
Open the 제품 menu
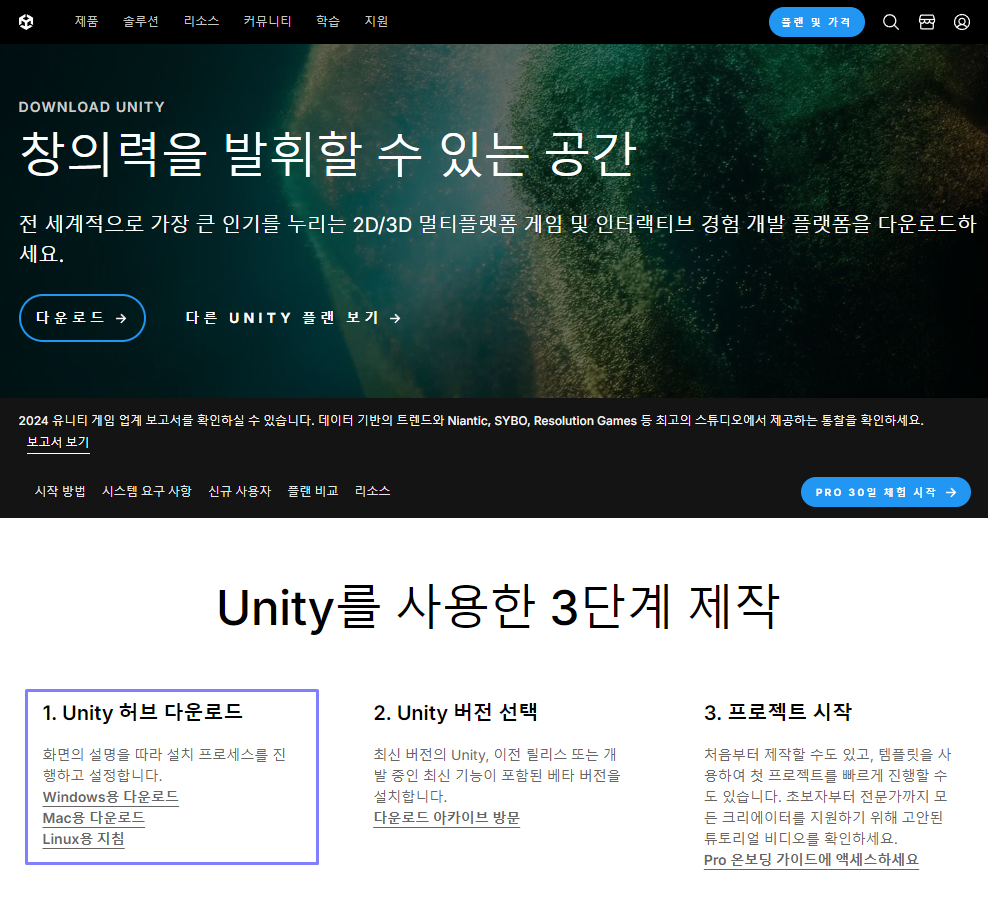(86, 21)
